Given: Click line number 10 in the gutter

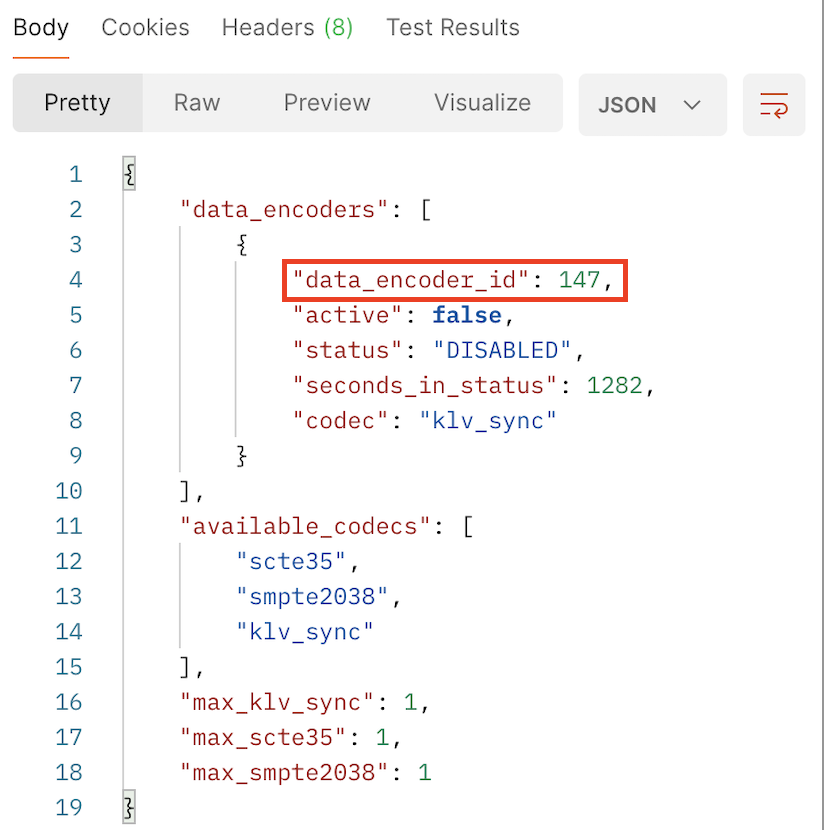Looking at the screenshot, I should click(x=69, y=491).
